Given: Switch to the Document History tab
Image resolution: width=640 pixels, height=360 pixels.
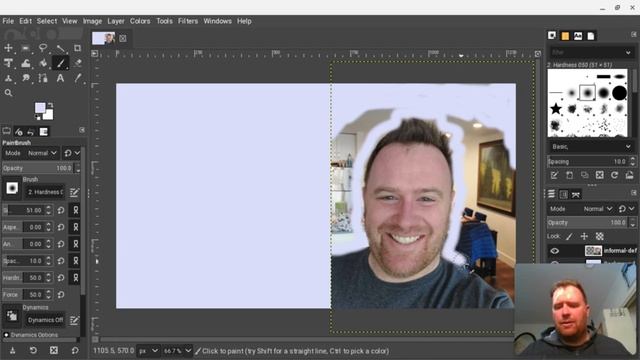Looking at the screenshot, I should point(591,36).
